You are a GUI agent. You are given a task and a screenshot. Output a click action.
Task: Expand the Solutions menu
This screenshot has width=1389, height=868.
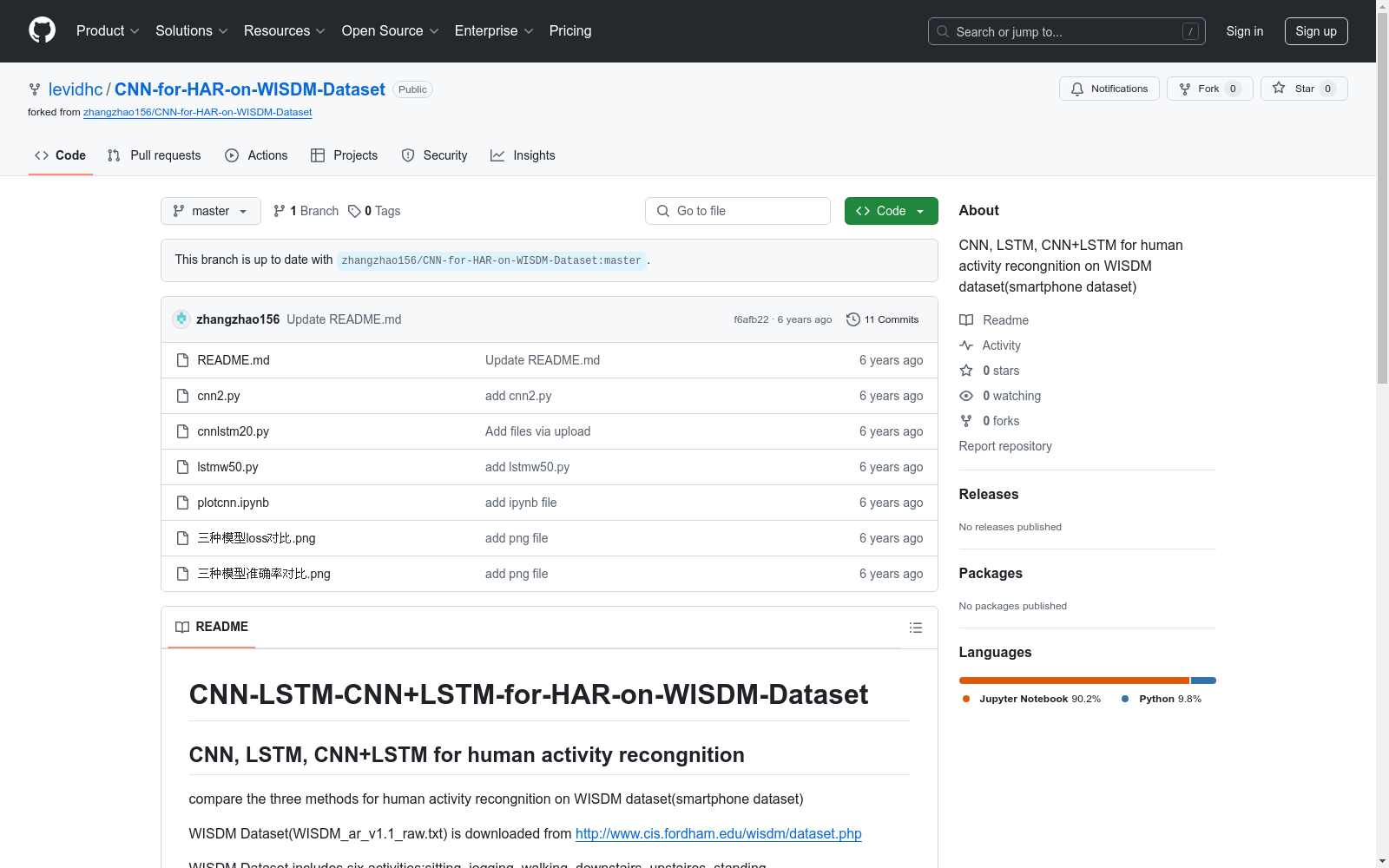[191, 30]
